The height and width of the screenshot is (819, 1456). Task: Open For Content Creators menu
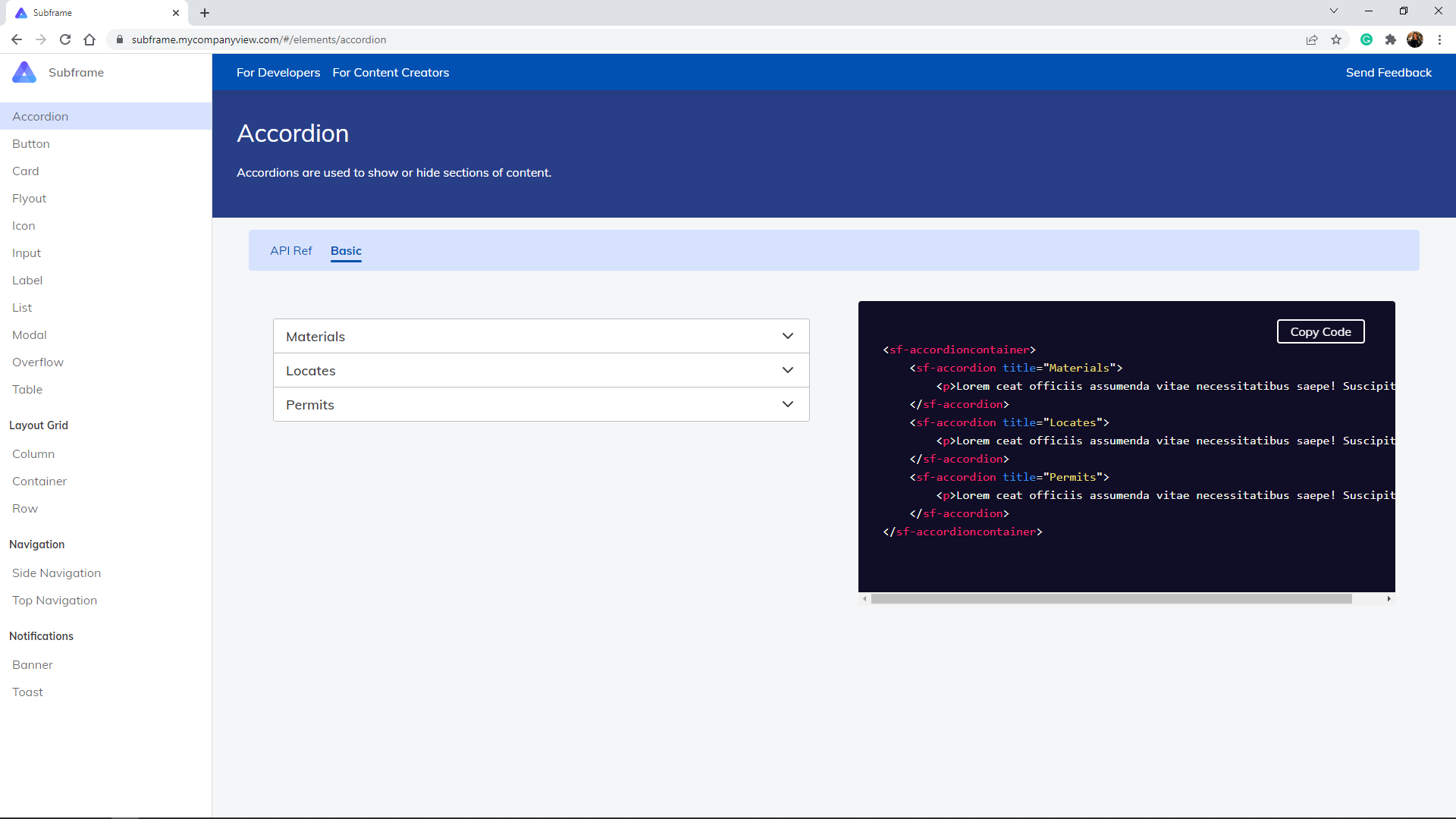coord(391,73)
